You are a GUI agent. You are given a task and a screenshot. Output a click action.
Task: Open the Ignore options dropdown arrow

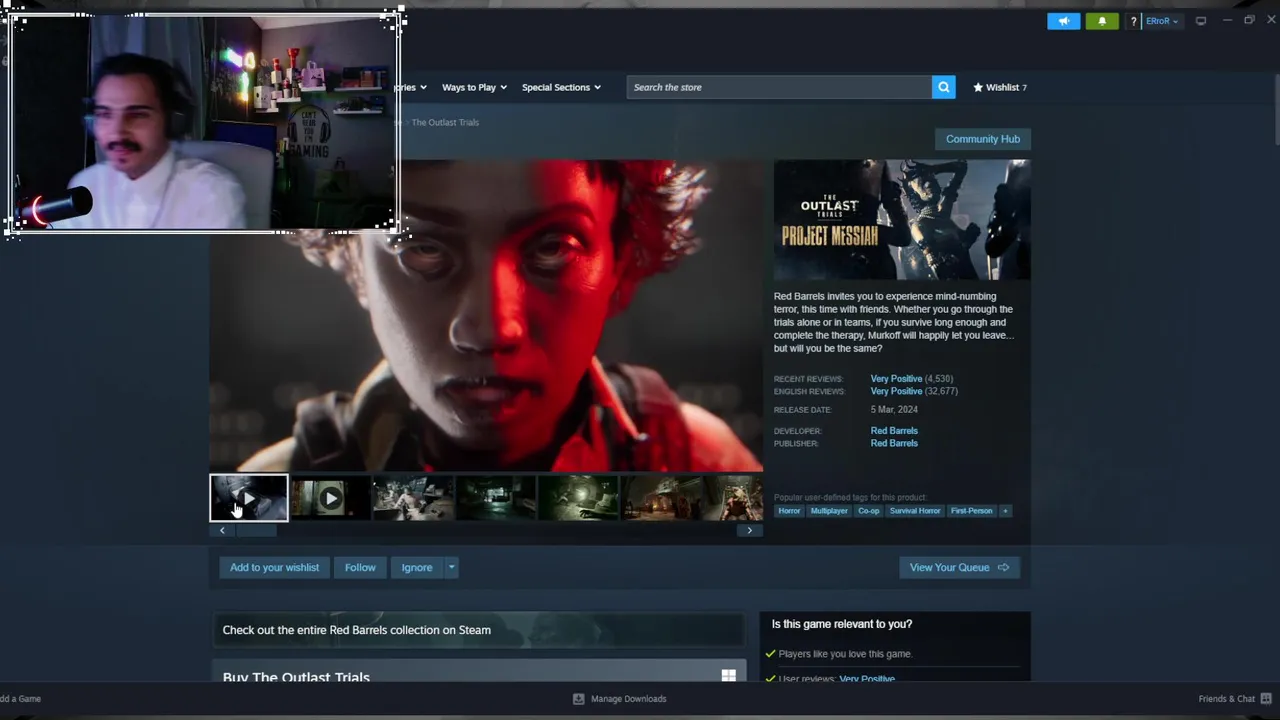[451, 567]
